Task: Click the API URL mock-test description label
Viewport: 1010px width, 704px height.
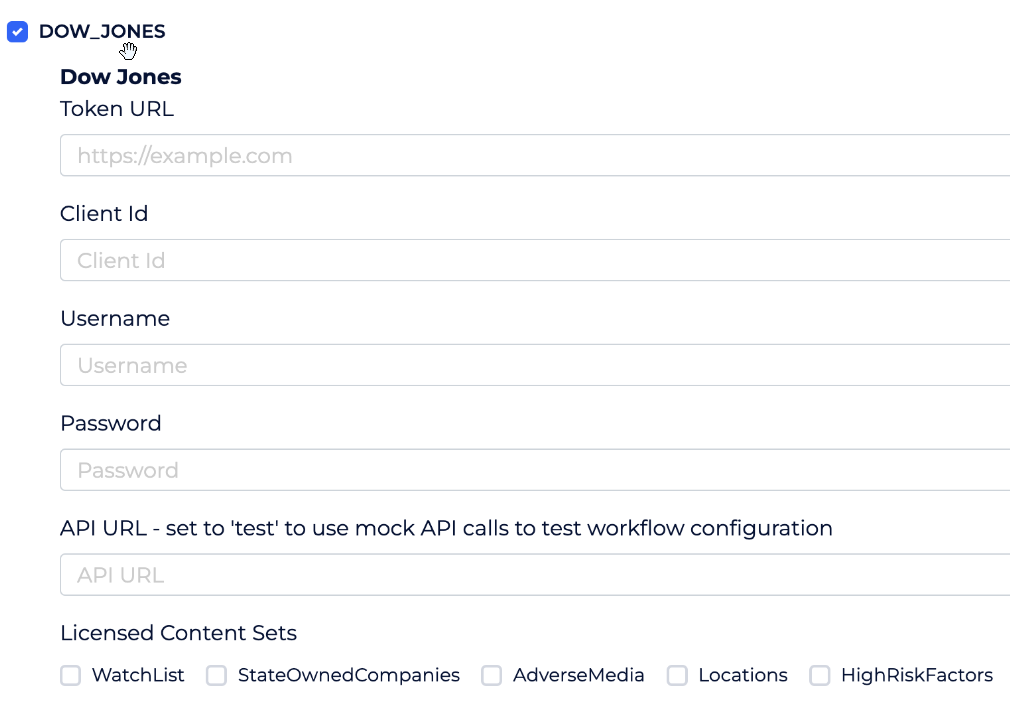Action: [x=446, y=528]
